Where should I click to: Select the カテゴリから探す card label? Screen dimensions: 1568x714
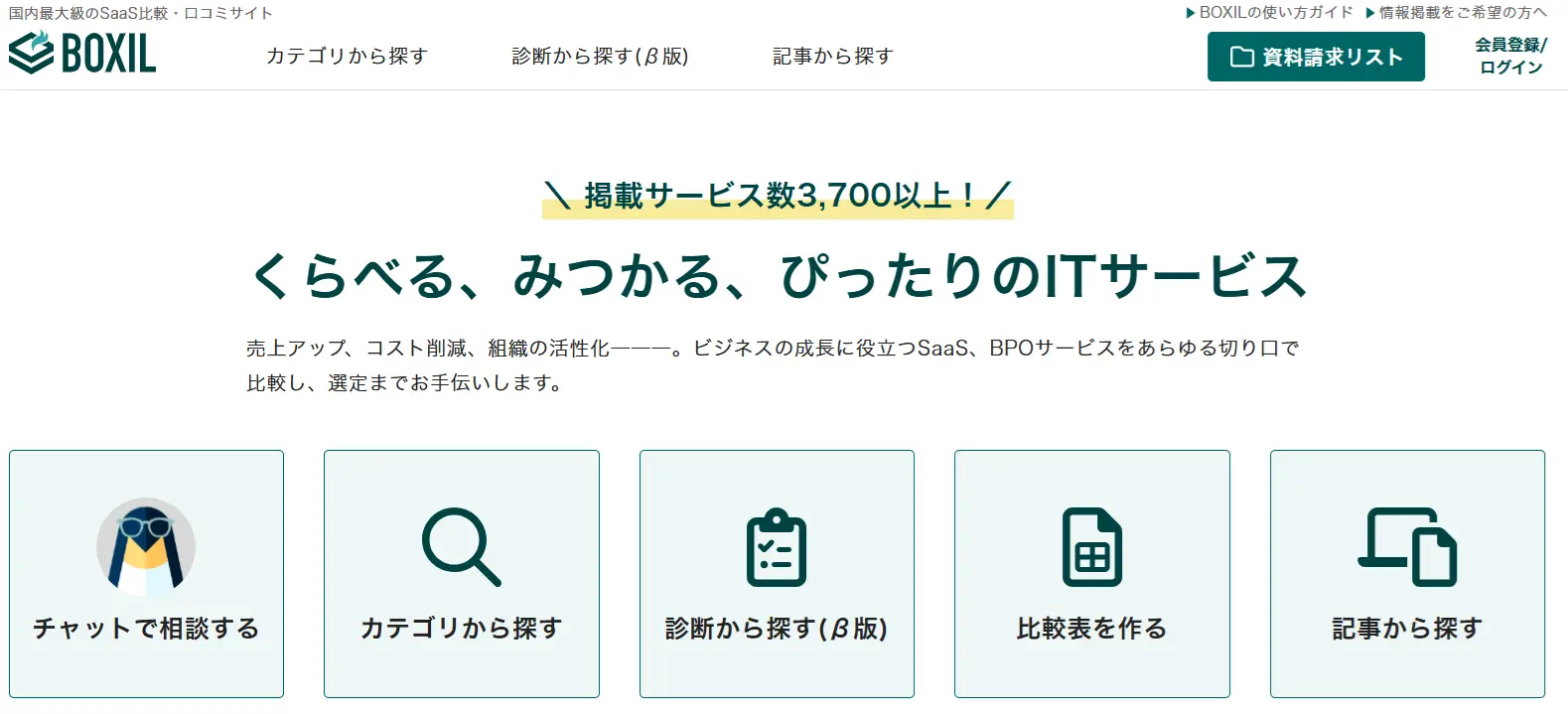[x=461, y=628]
